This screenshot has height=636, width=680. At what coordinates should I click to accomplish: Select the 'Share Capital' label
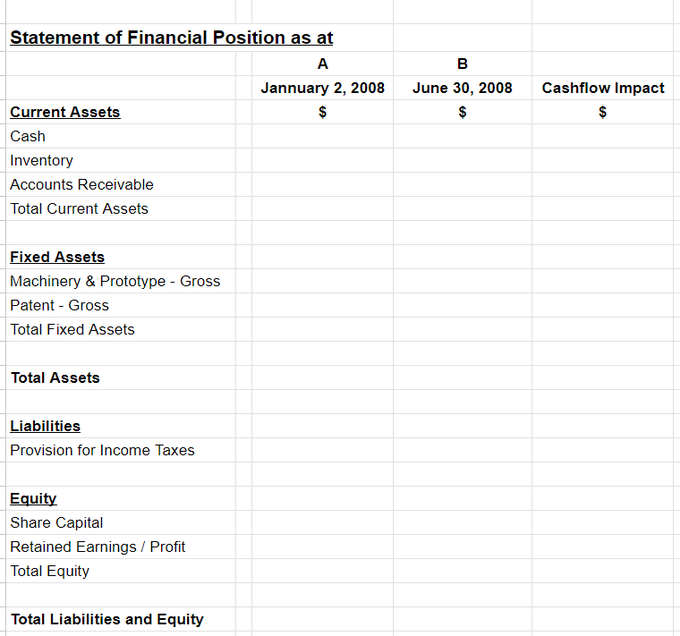[x=56, y=523]
